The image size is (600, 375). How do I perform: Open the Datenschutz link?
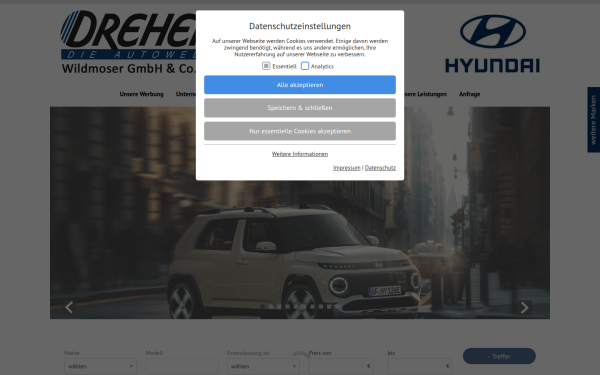380,168
